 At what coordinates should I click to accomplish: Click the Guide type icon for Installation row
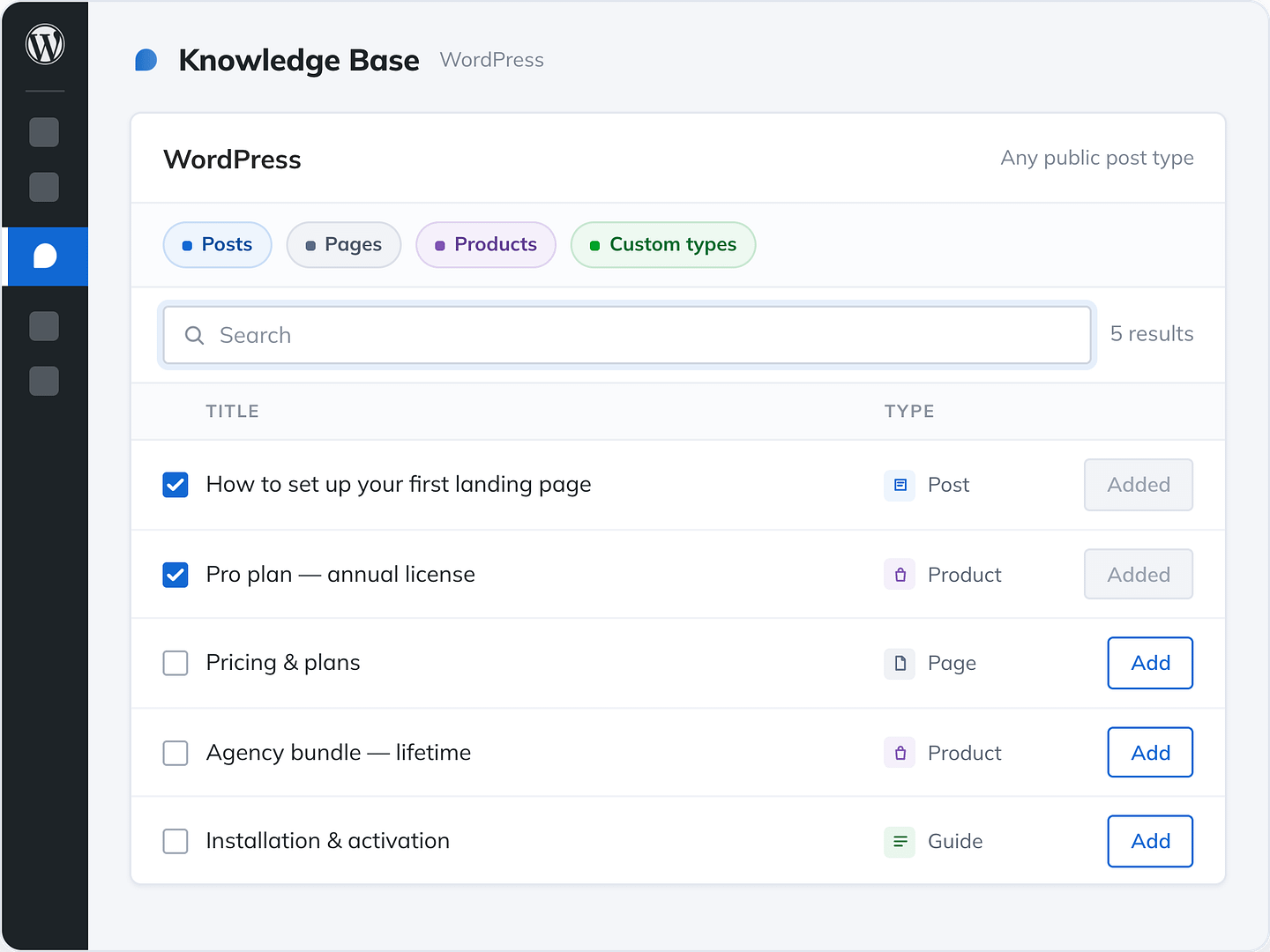[x=900, y=841]
